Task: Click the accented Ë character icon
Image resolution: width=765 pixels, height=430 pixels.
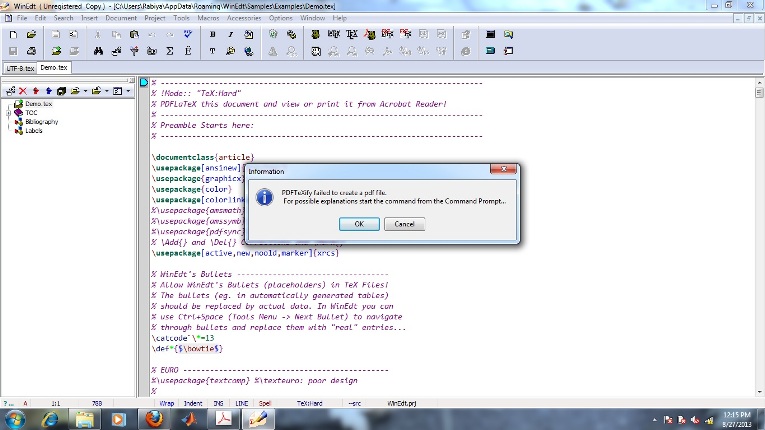Action: coord(188,51)
